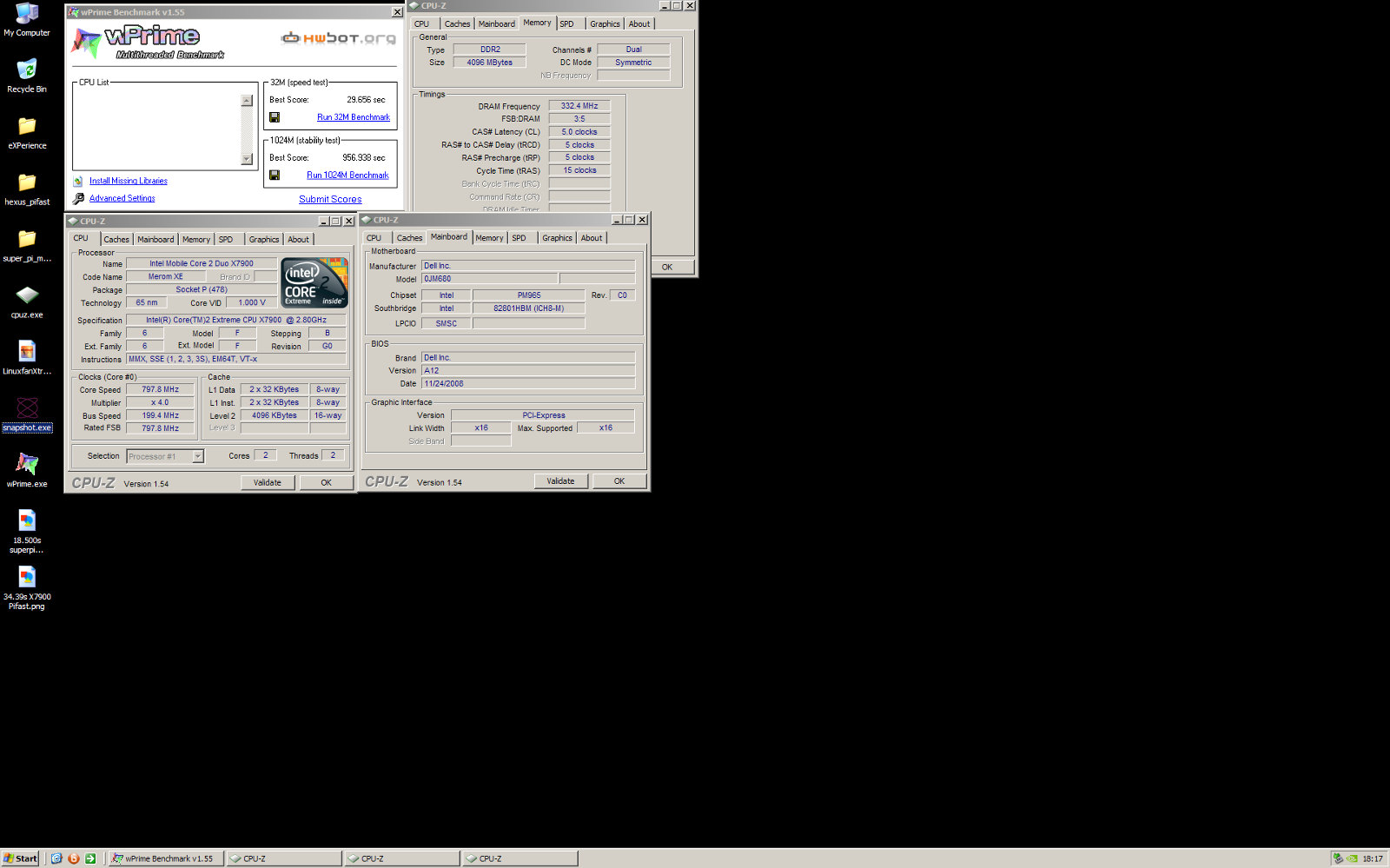Image resolution: width=1390 pixels, height=868 pixels.
Task: Open About tab in the Mainboard window
Action: point(592,238)
